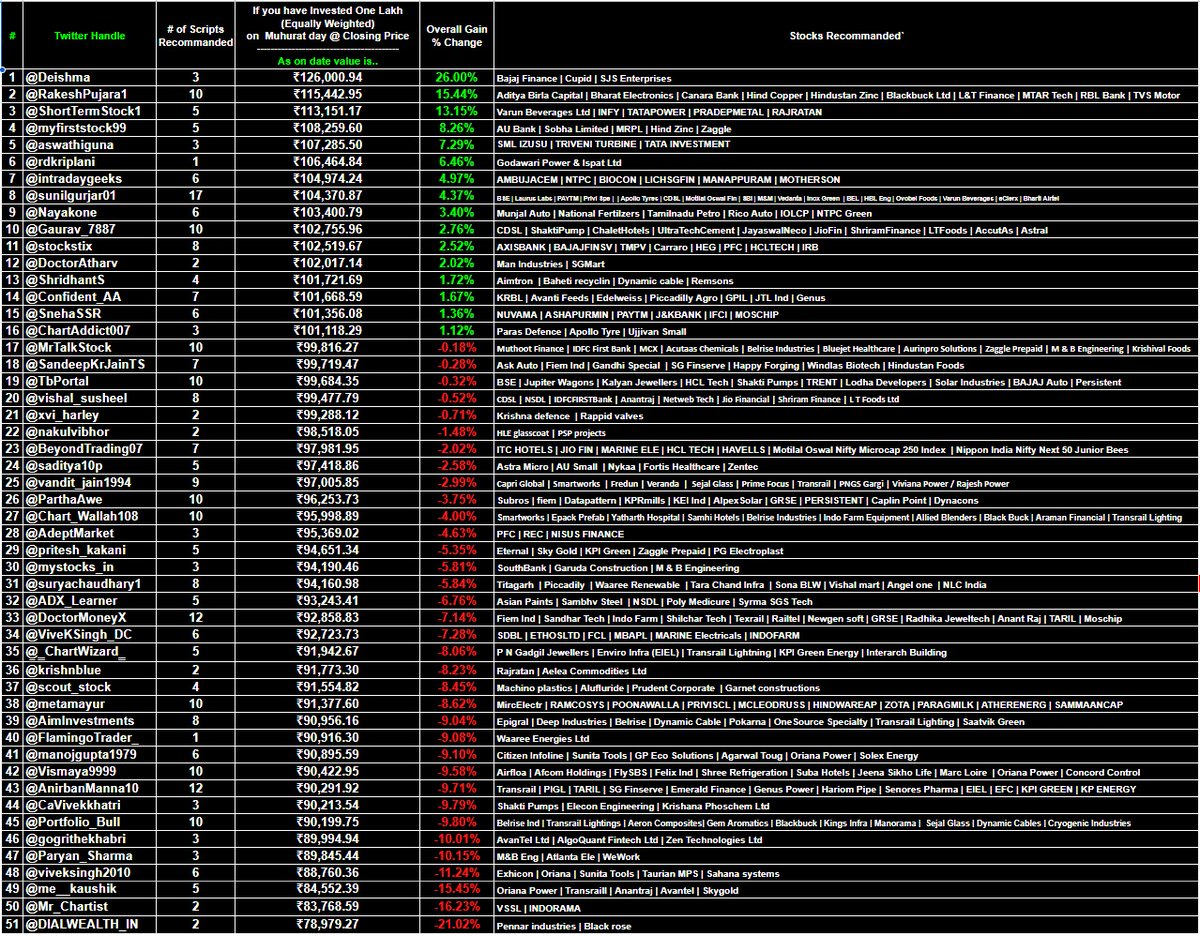Click the @Mr_Chartist handle cell

pyautogui.click(x=88, y=906)
